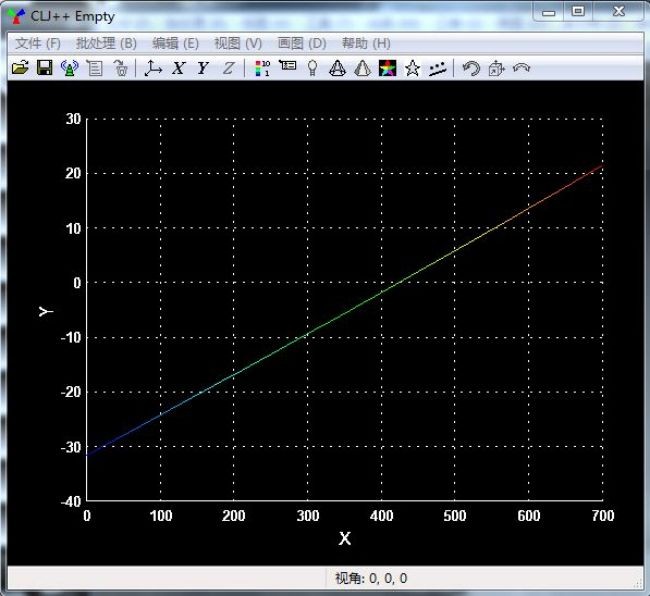This screenshot has width=650, height=596.
Task: Click the greyed Z axis toolbar icon
Action: 228,68
